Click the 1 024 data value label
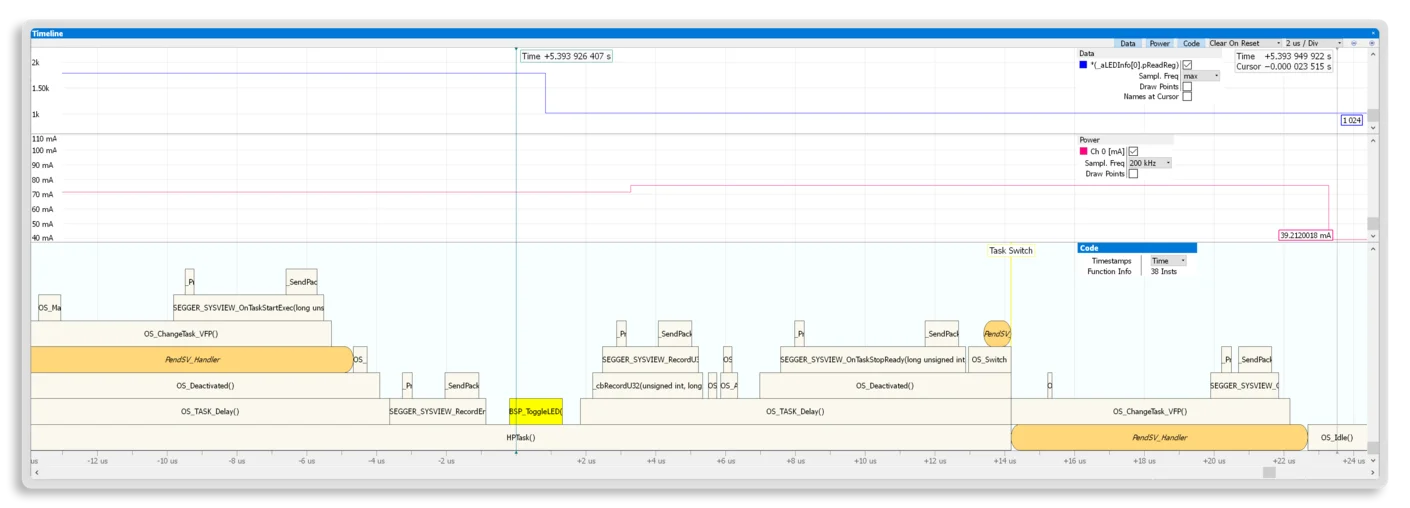This screenshot has width=1410, height=508. coord(1351,120)
